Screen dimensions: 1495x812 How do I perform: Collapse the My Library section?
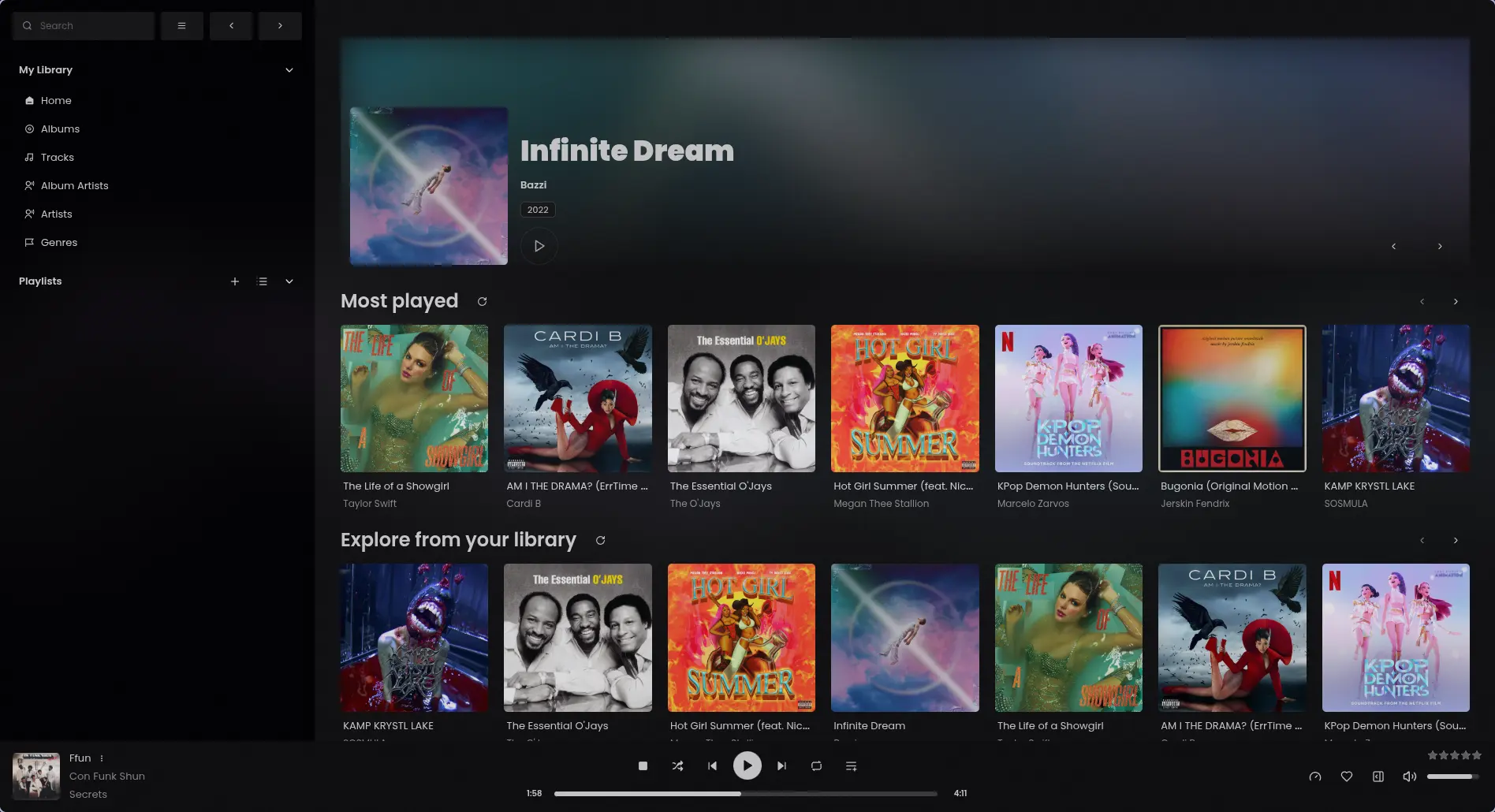coord(289,69)
